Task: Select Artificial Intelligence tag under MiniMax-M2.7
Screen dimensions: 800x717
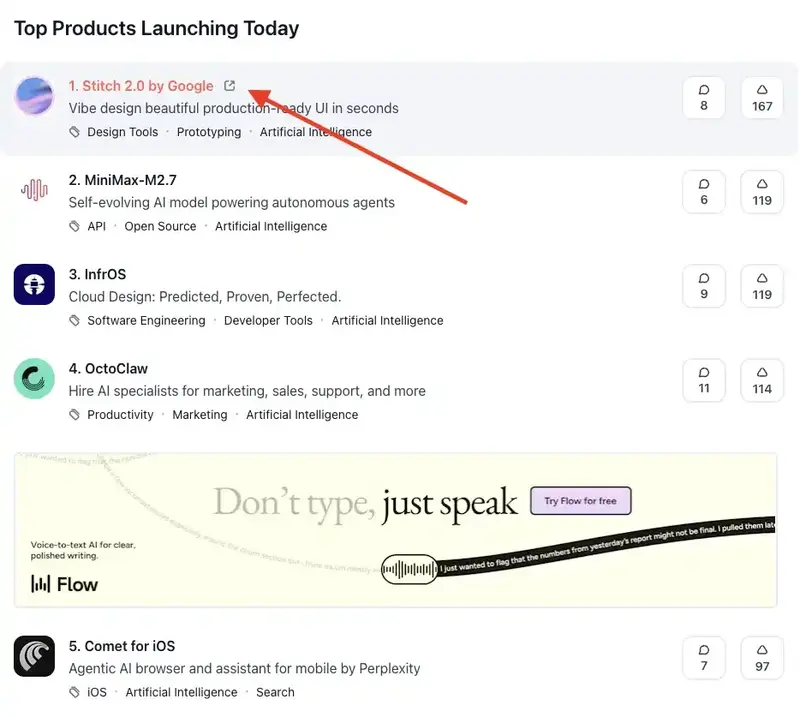Action: tap(271, 226)
